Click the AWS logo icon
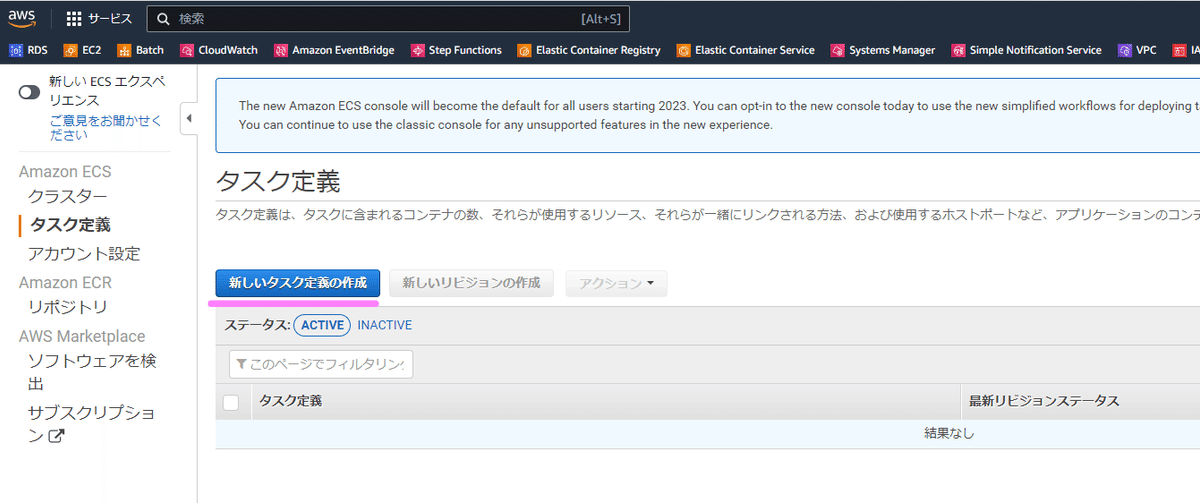 point(22,18)
